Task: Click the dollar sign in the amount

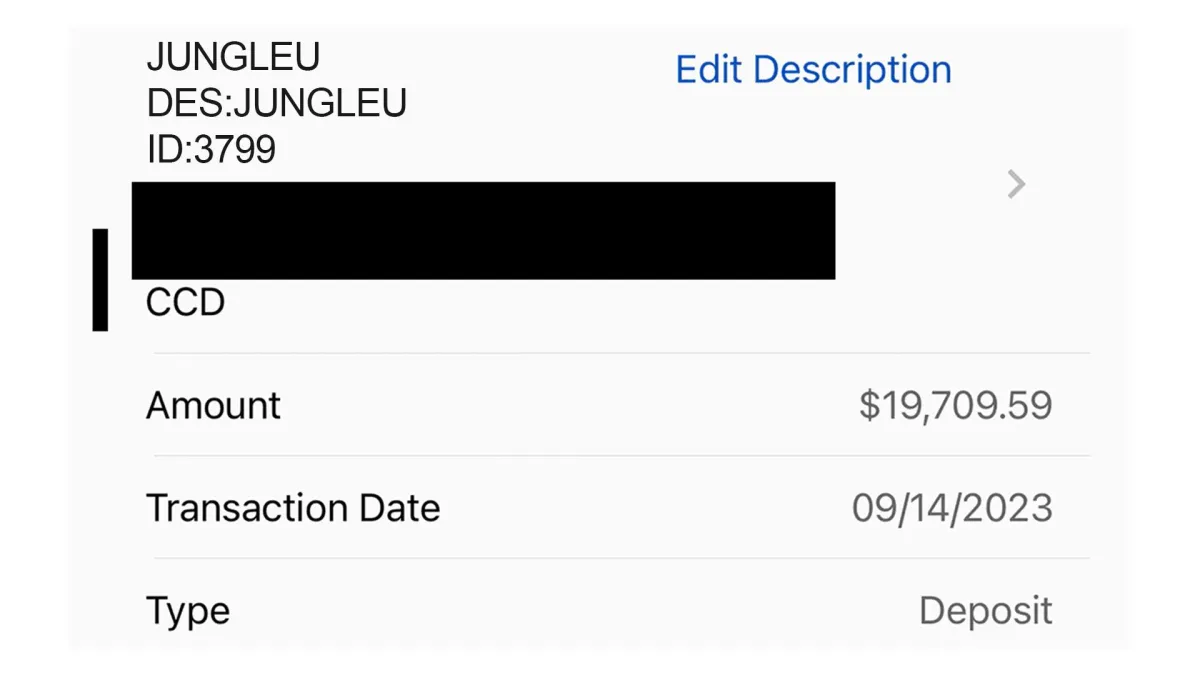Action: click(869, 405)
